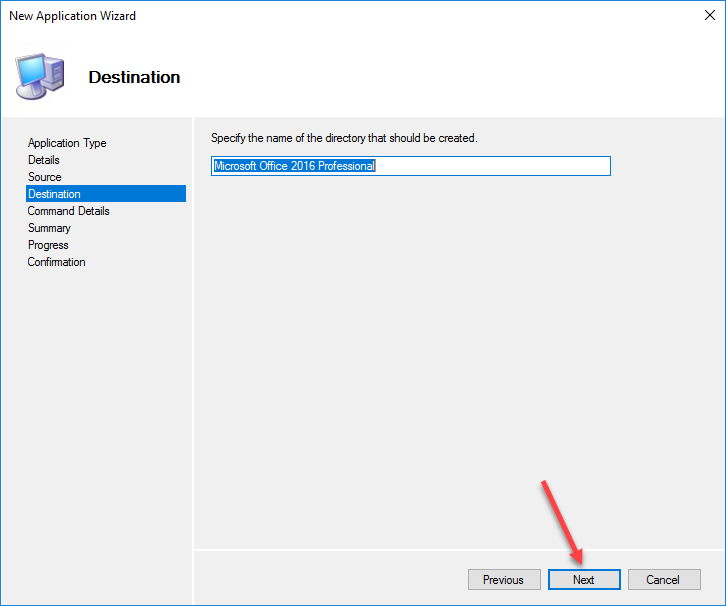The image size is (726, 606).
Task: Select the Progress step in the sidebar
Action: [x=48, y=245]
